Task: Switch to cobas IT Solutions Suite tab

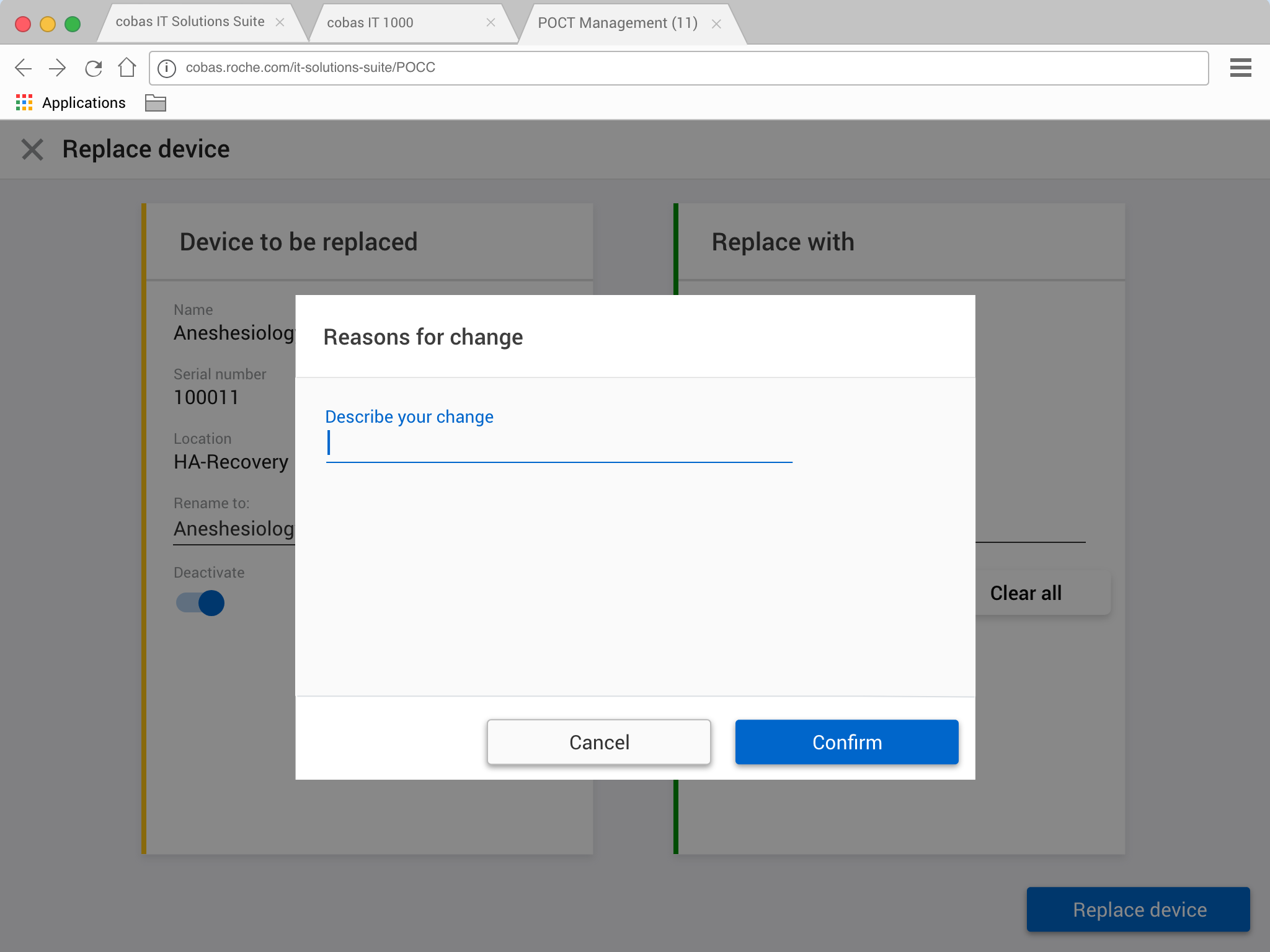Action: [190, 22]
